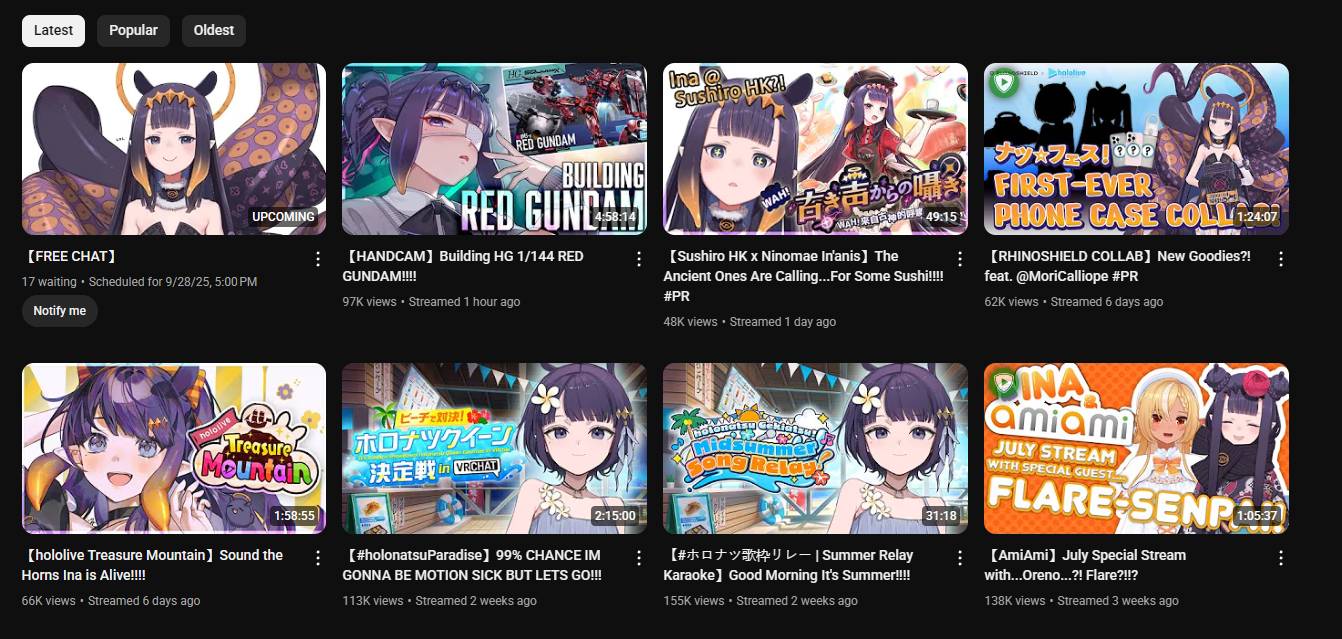This screenshot has width=1342, height=639.
Task: Open three-dot menu for Summer Relay Karaoke video
Action: coord(960,558)
